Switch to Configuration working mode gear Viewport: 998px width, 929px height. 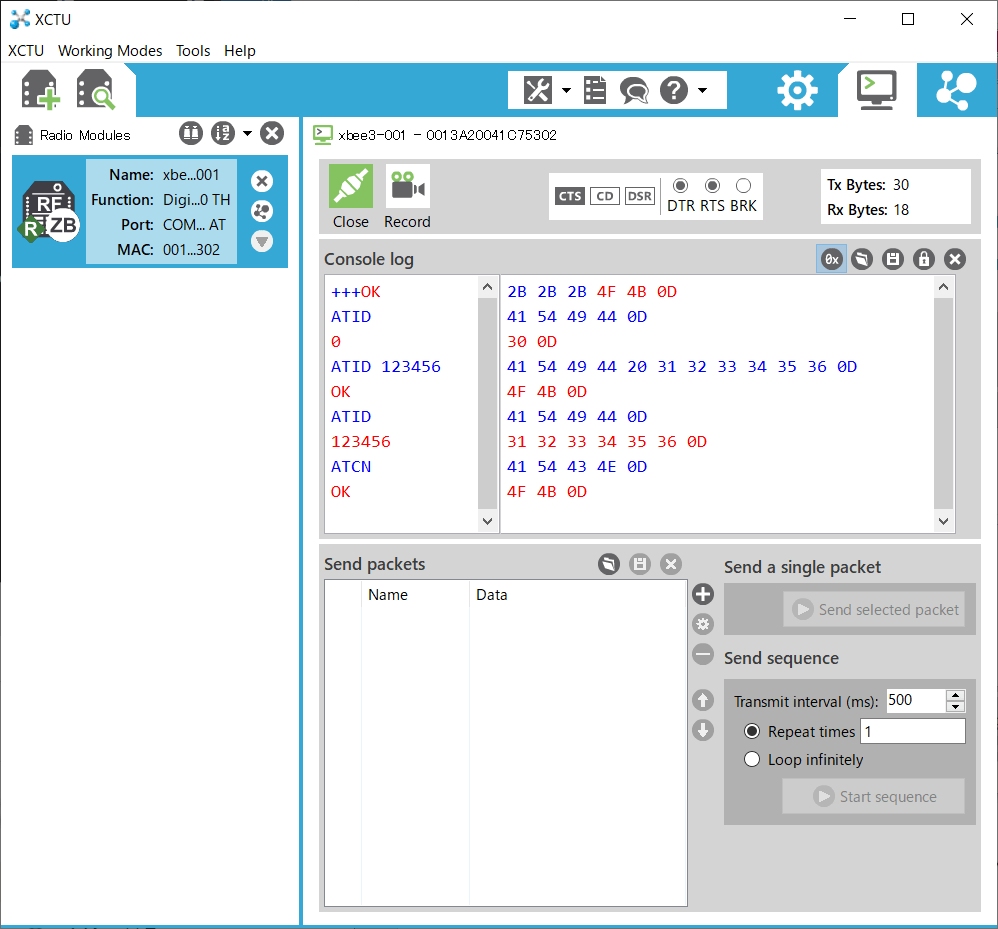798,90
